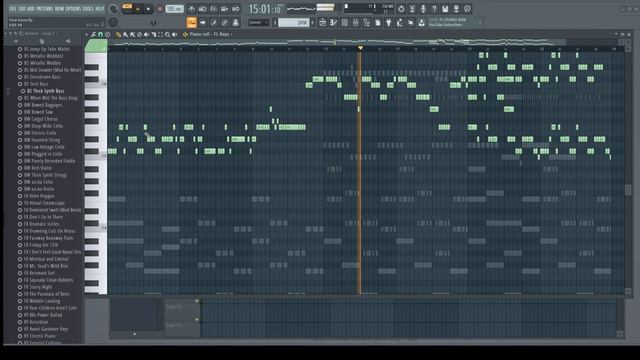
Task: Open the piano roll menu arrow
Action: tap(87, 35)
